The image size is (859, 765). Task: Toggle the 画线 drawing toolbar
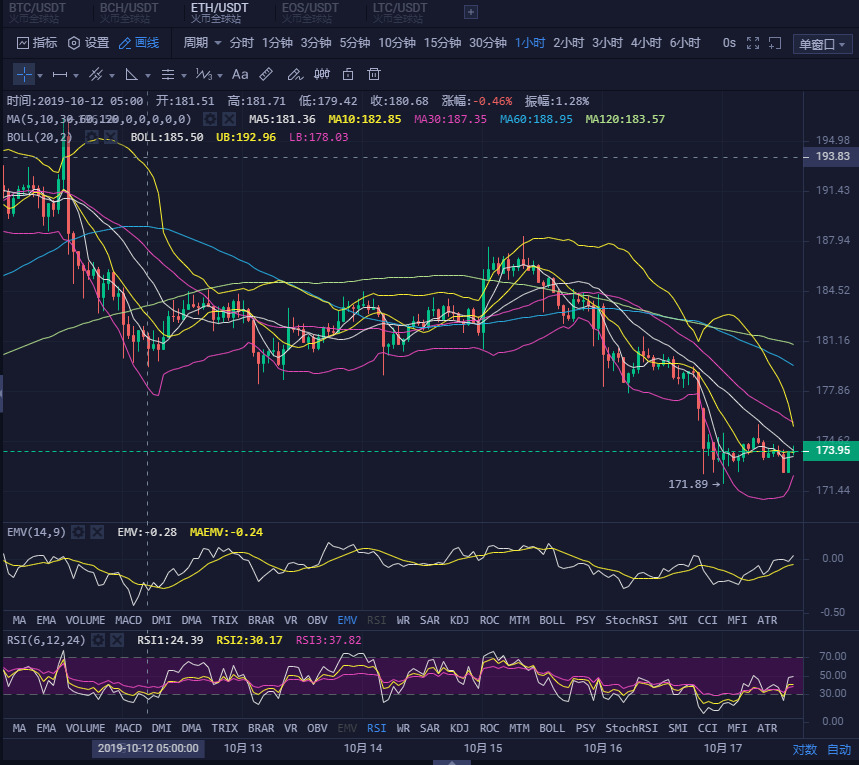click(139, 43)
